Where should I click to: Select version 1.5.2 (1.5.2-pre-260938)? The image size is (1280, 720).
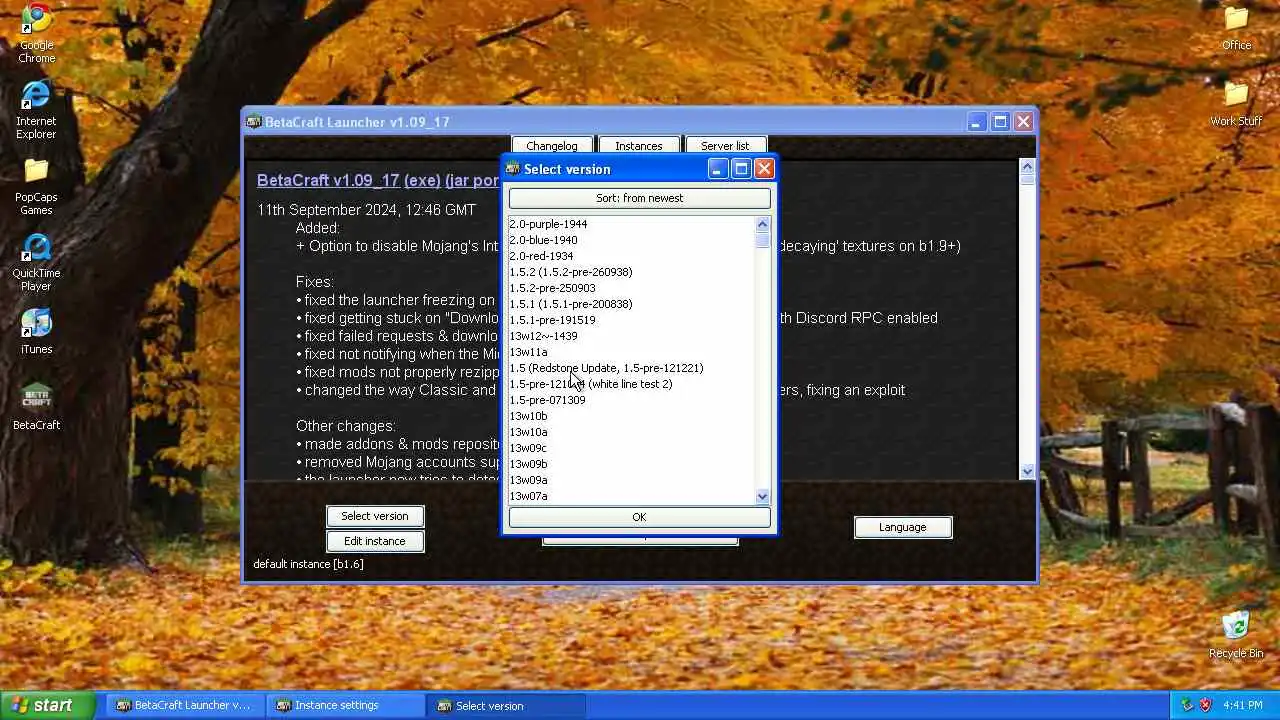[632, 272]
